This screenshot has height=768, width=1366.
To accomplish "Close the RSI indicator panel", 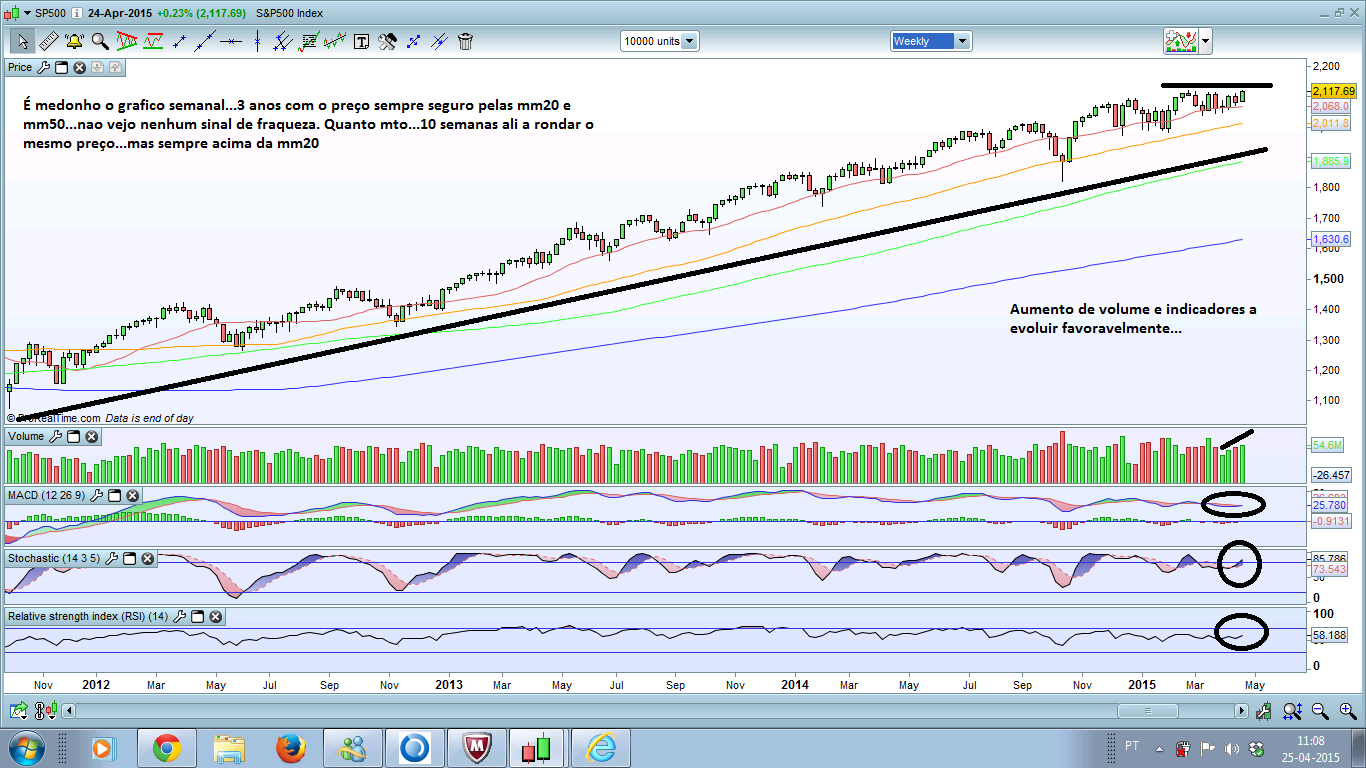I will 216,617.
